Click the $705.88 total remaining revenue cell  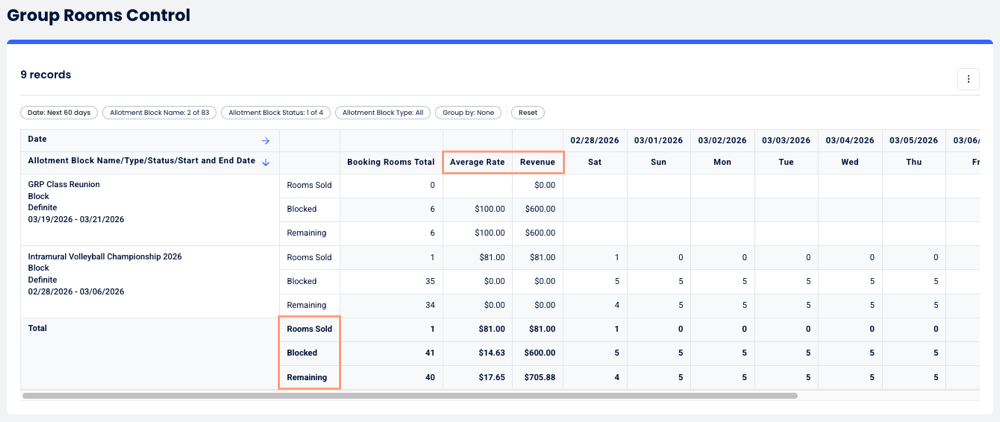click(537, 377)
